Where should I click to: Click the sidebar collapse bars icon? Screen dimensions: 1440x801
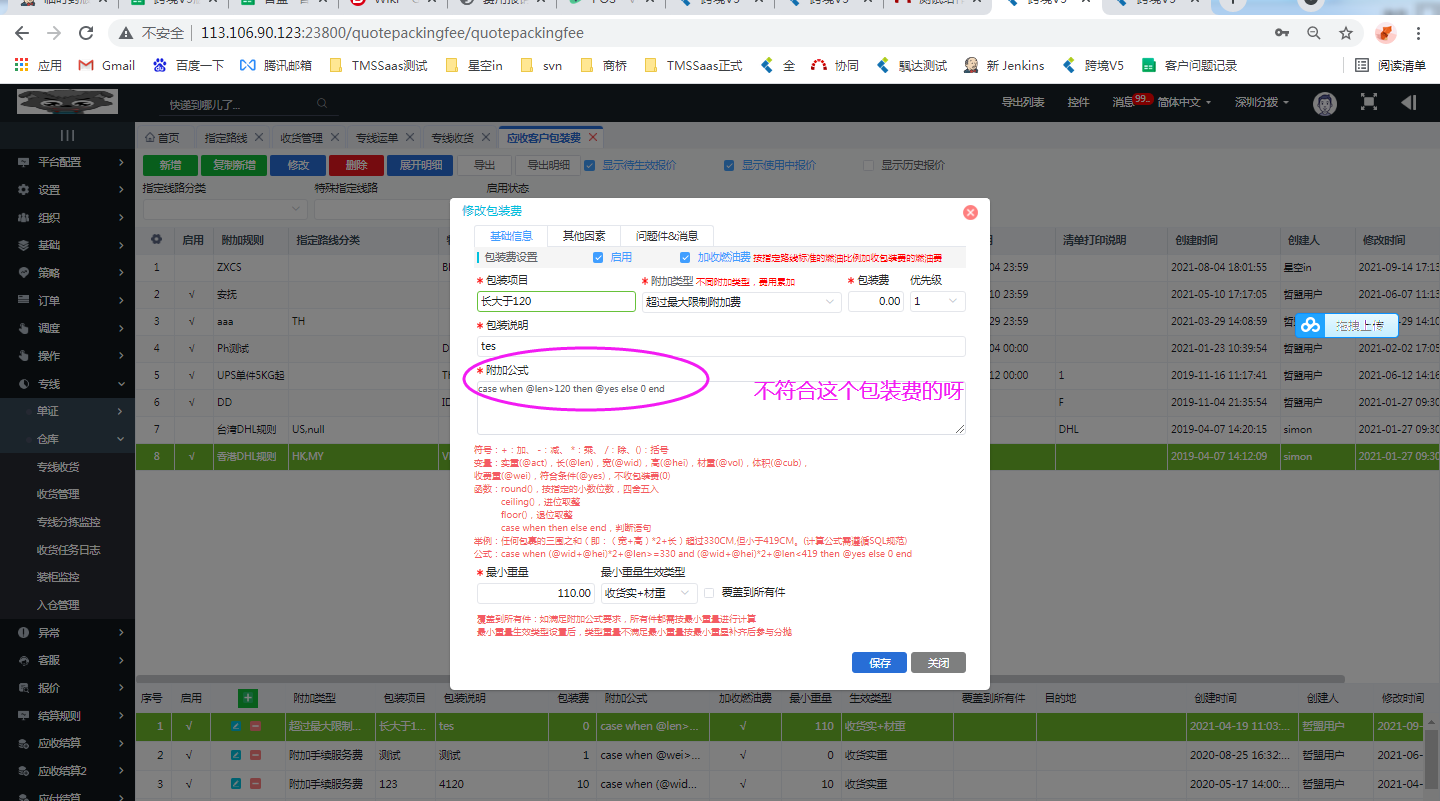coord(67,135)
